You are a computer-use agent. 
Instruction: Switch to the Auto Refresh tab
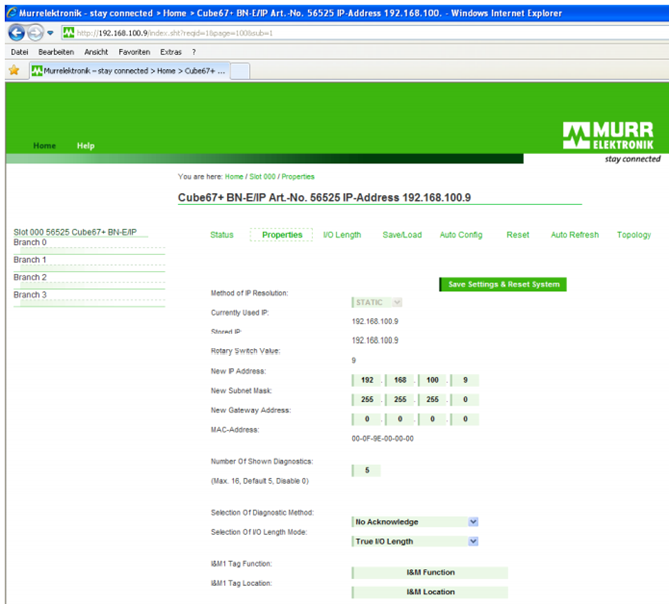point(575,235)
